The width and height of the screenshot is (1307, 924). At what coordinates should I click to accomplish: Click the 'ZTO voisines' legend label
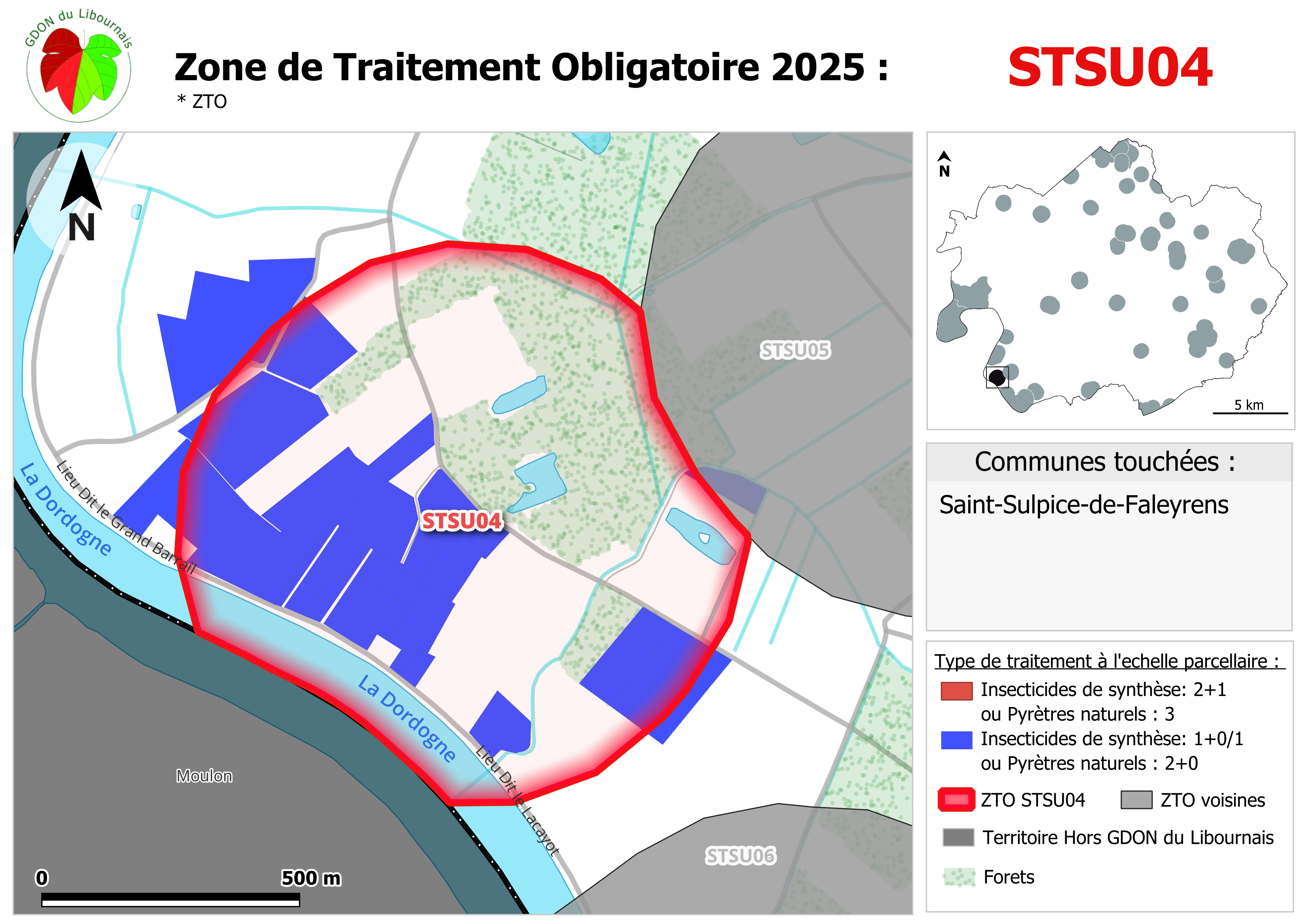click(x=1212, y=800)
